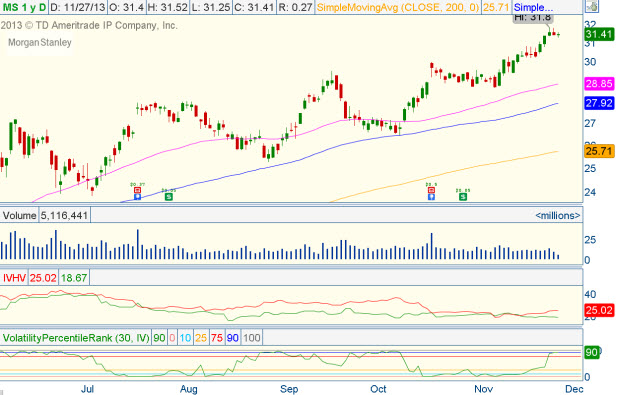Click the close price C: 31.41
625x395 pixels.
pos(254,7)
